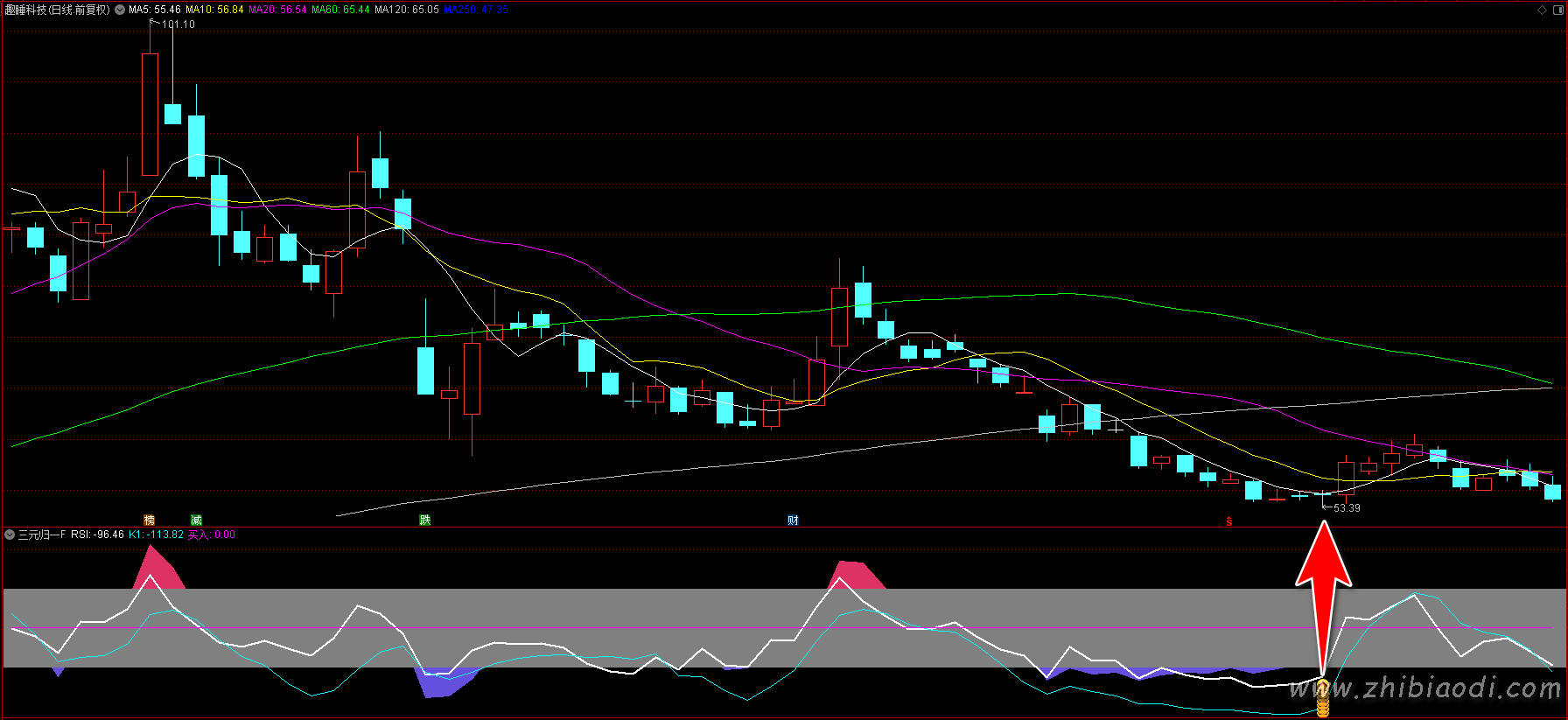Select the MA10: 56.84 legend label
1568x720 pixels.
click(x=214, y=10)
